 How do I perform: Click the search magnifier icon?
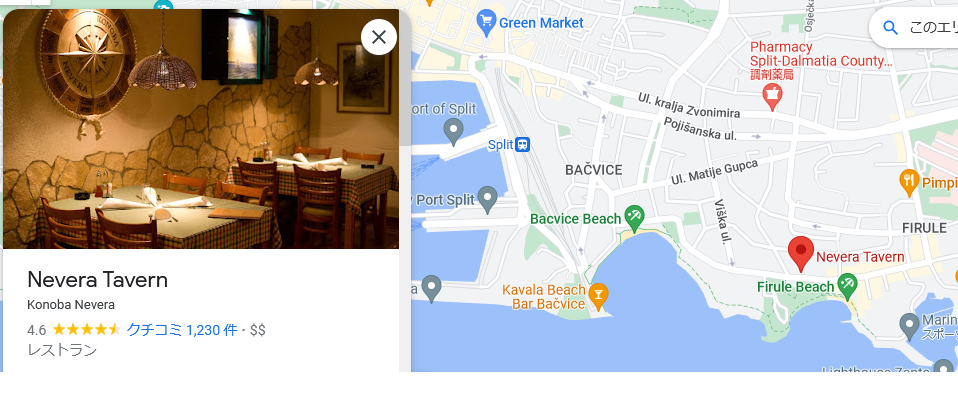[891, 27]
